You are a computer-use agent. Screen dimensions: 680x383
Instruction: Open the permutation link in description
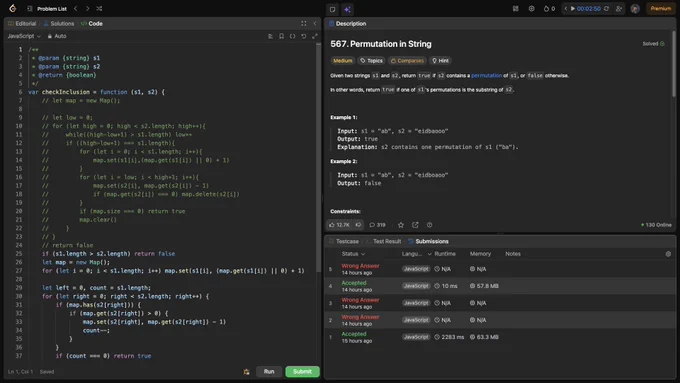[486, 75]
